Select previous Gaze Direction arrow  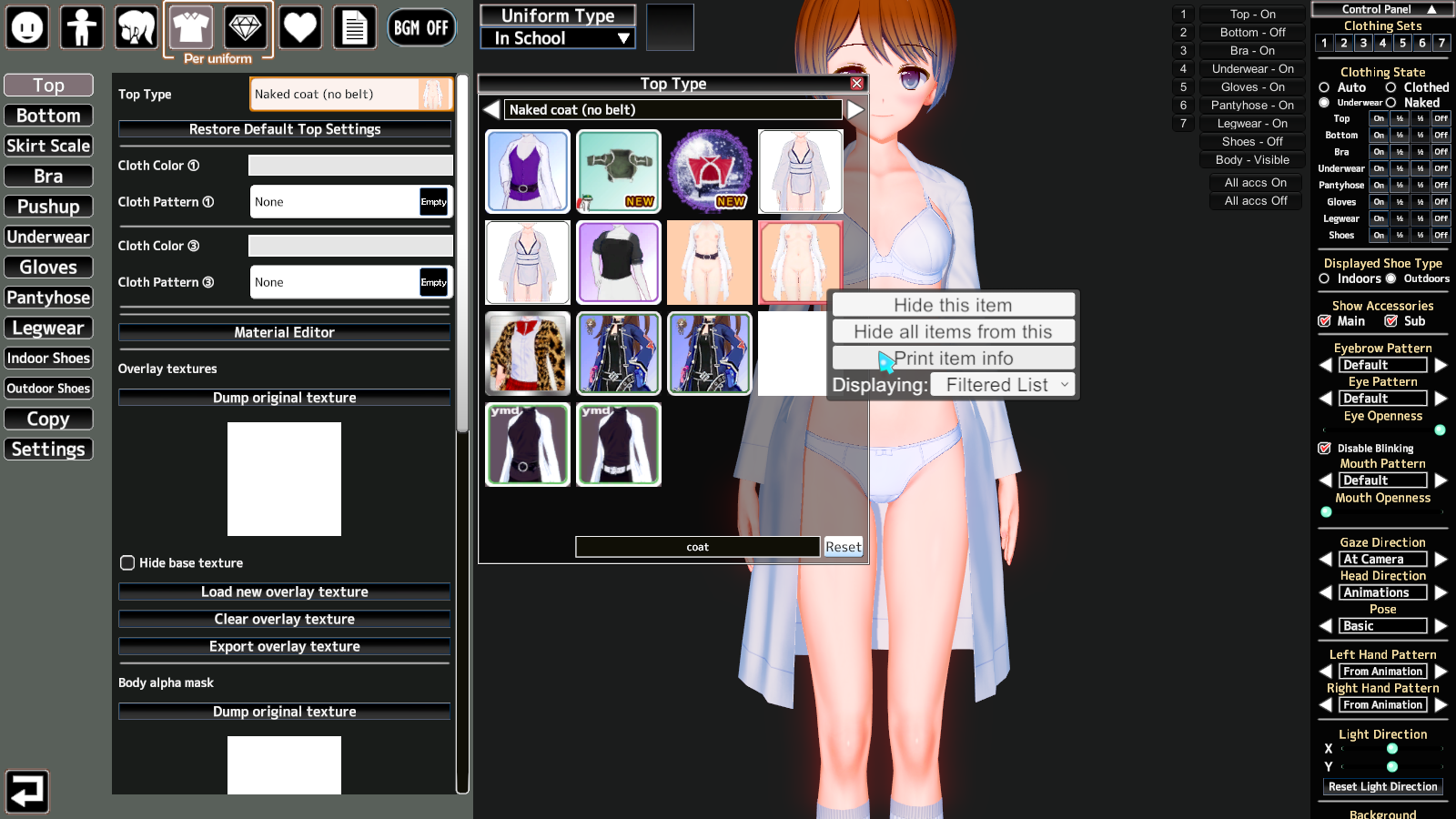(x=1326, y=560)
